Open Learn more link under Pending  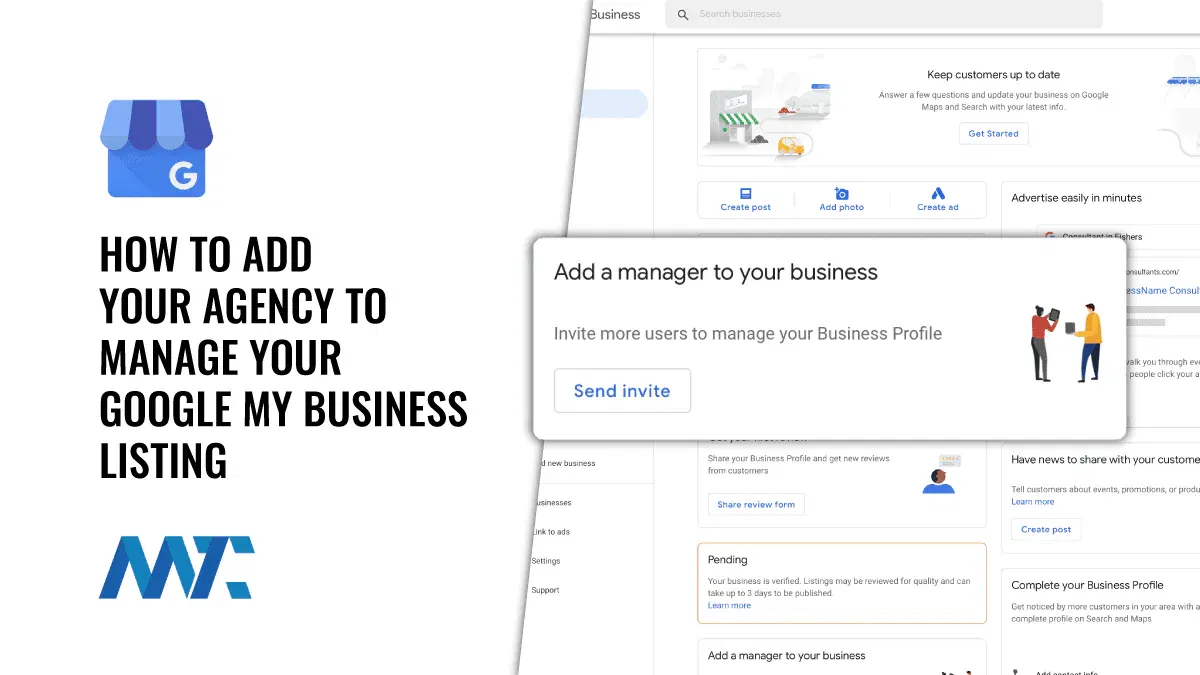click(x=729, y=606)
